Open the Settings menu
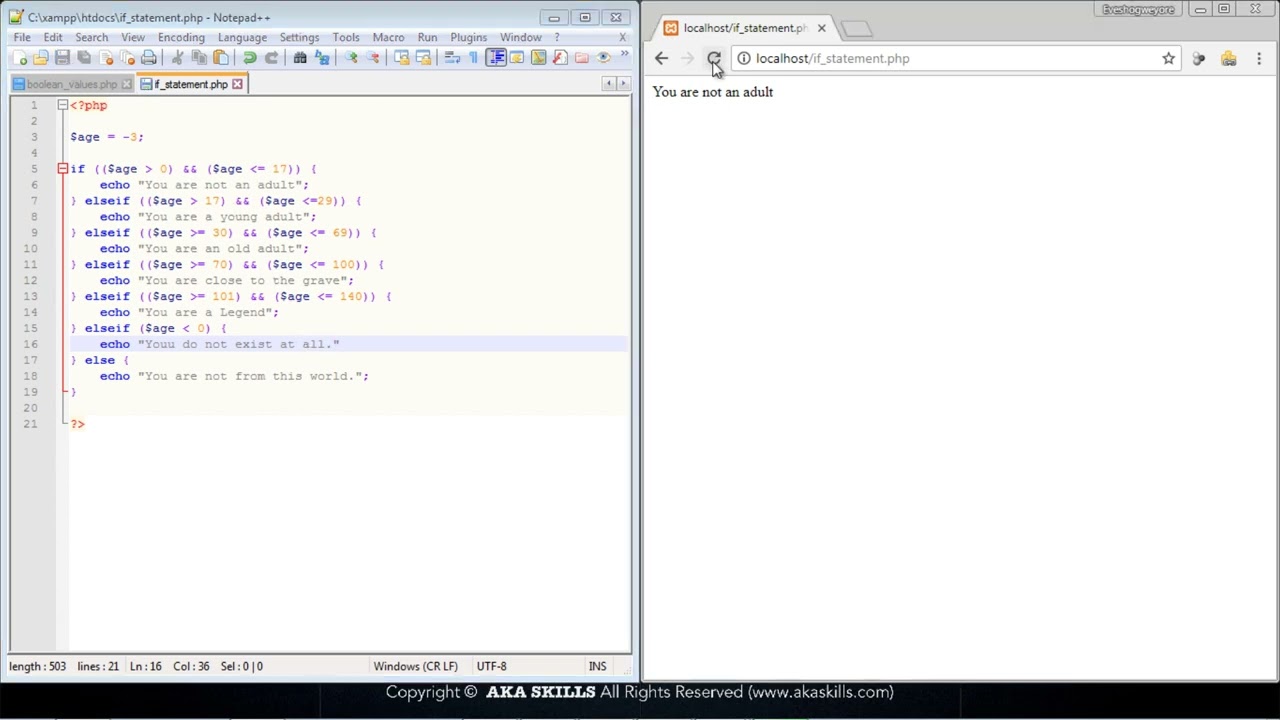Image resolution: width=1280 pixels, height=720 pixels. click(299, 37)
